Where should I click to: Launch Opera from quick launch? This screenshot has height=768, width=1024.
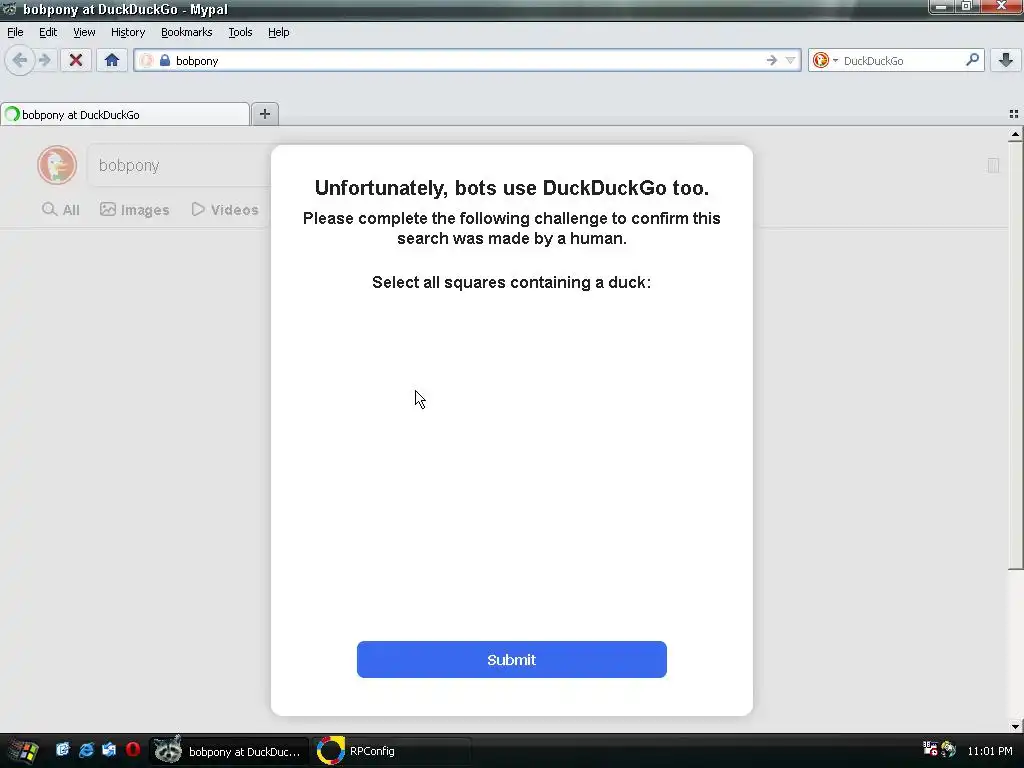pos(133,749)
